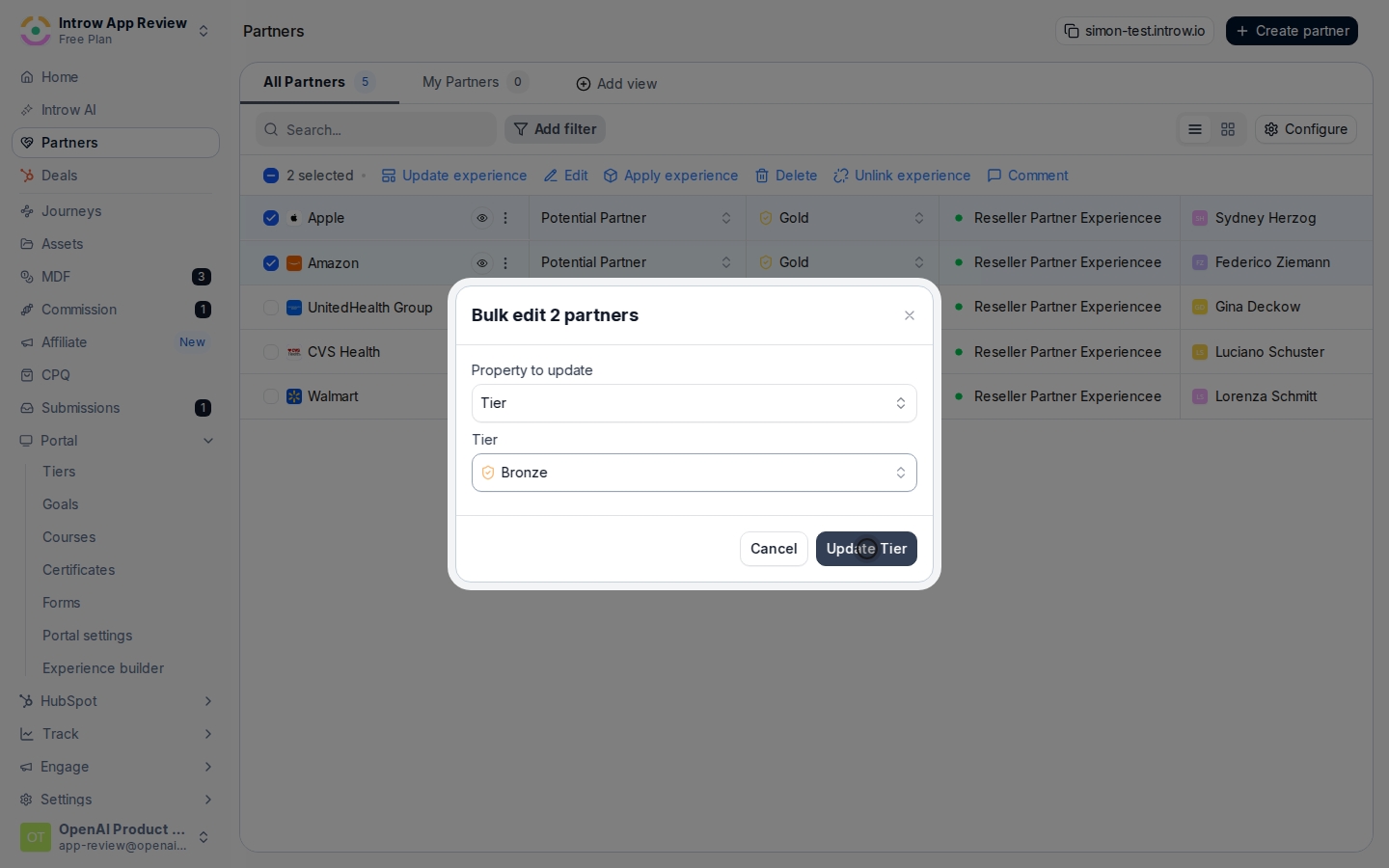The width and height of the screenshot is (1389, 868).
Task: Open Amazon's Potential Partner dropdown
Action: pos(637,262)
